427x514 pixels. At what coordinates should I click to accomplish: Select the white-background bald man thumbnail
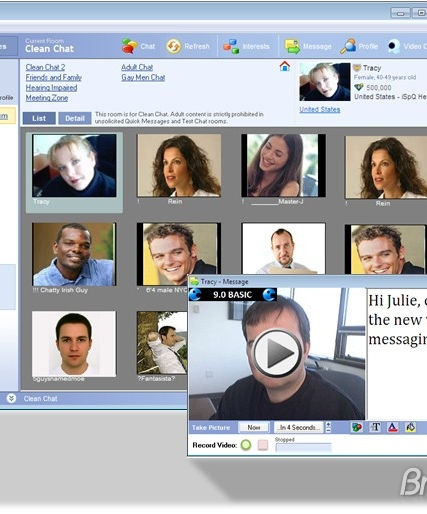[x=284, y=249]
